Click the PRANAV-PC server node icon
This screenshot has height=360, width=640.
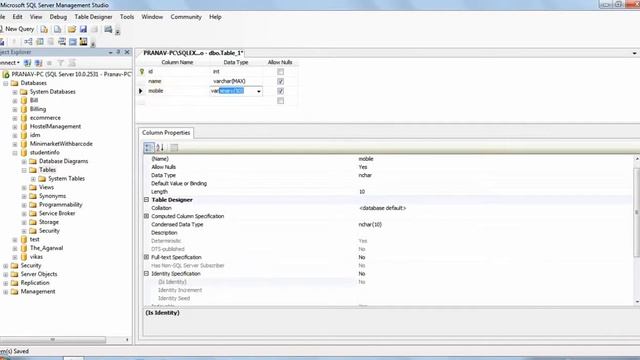[6, 74]
